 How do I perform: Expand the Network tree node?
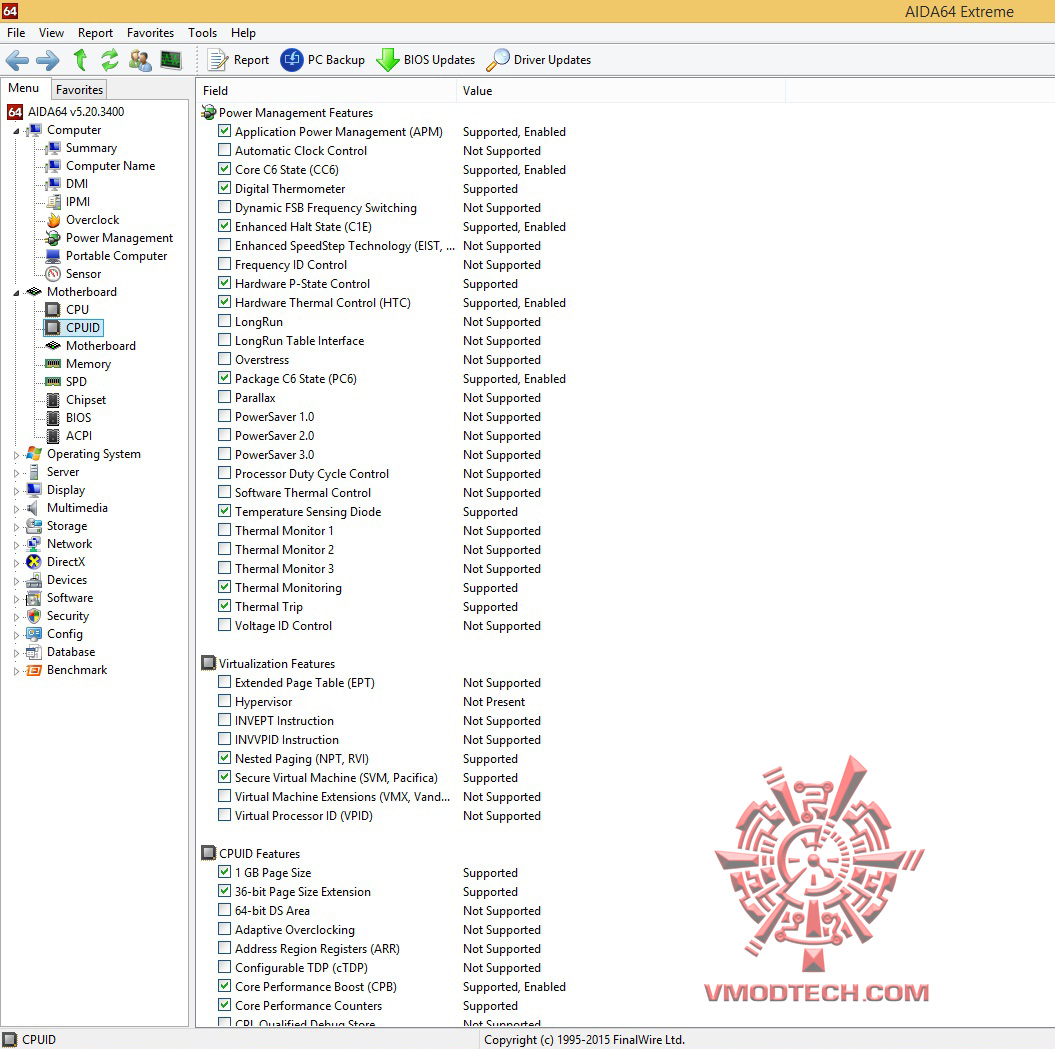click(17, 545)
